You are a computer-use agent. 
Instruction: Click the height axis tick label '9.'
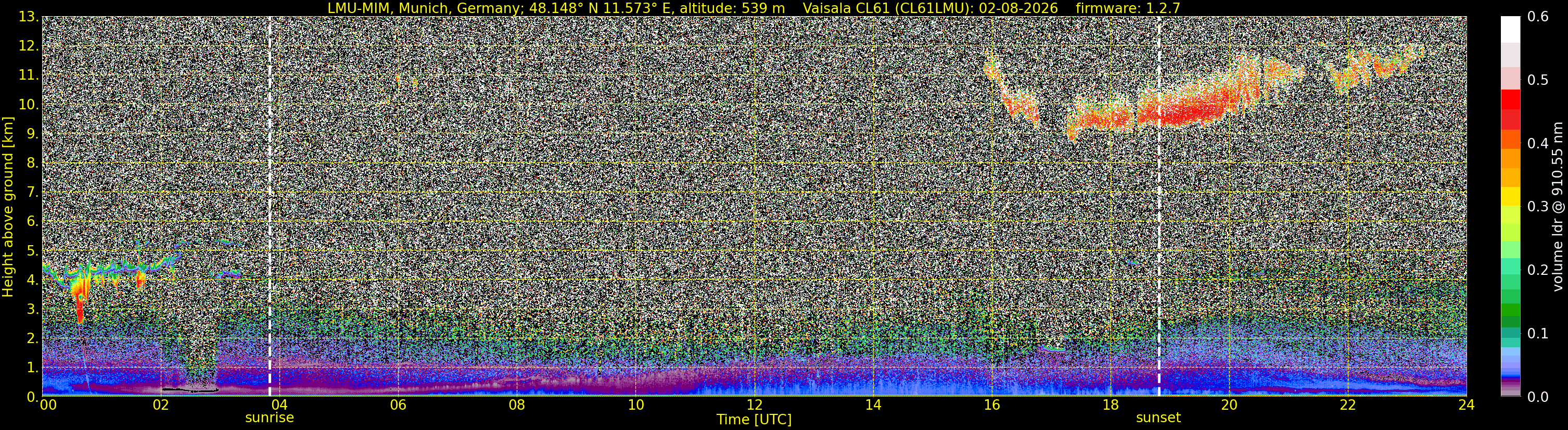[x=32, y=133]
